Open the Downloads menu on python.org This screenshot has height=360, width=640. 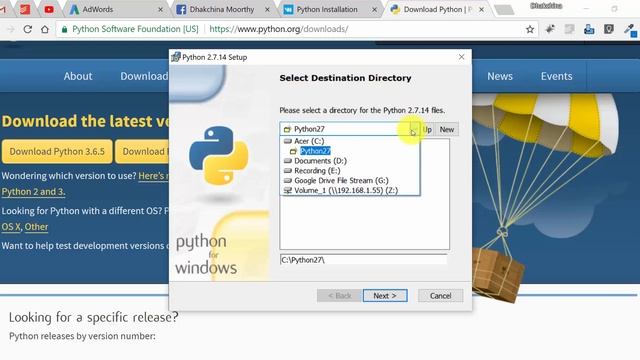(x=144, y=76)
